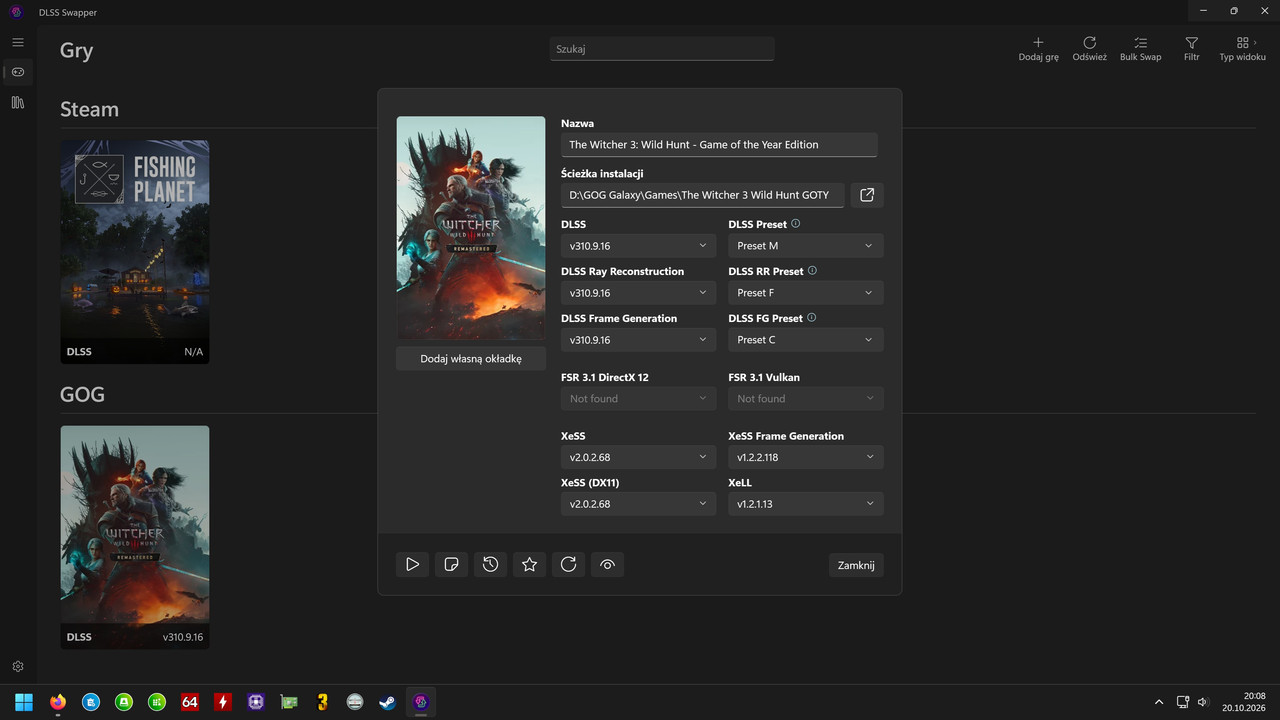Open Settings gear in the sidebar
The height and width of the screenshot is (720, 1280).
coord(17,667)
